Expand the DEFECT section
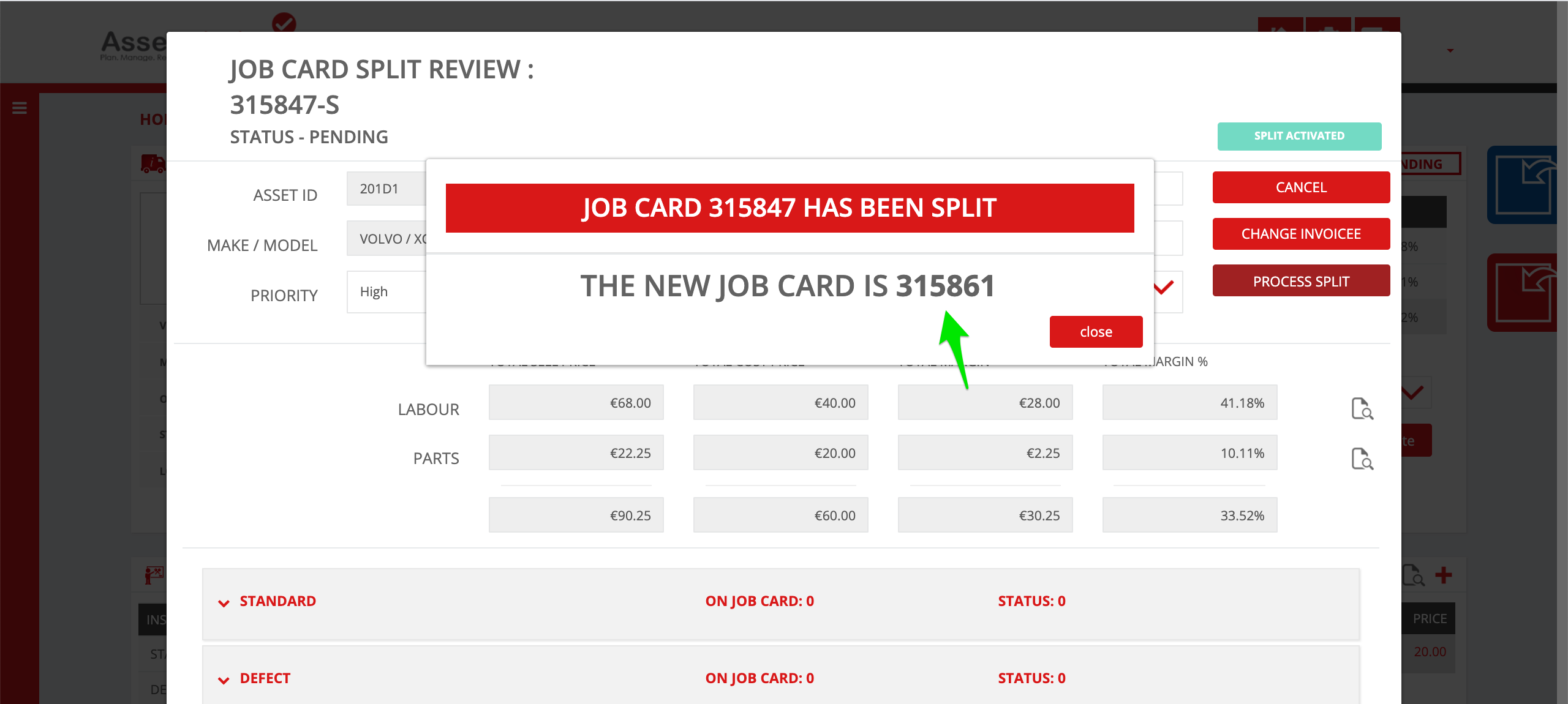The image size is (1568, 704). point(224,680)
